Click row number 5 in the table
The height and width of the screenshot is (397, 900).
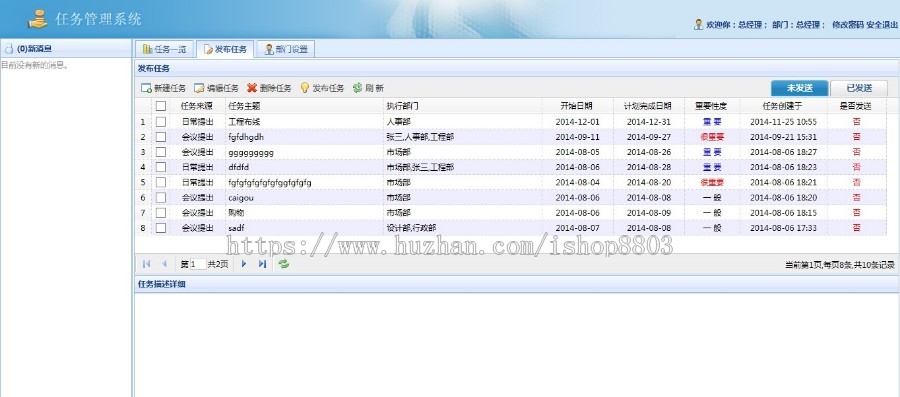[x=143, y=182]
